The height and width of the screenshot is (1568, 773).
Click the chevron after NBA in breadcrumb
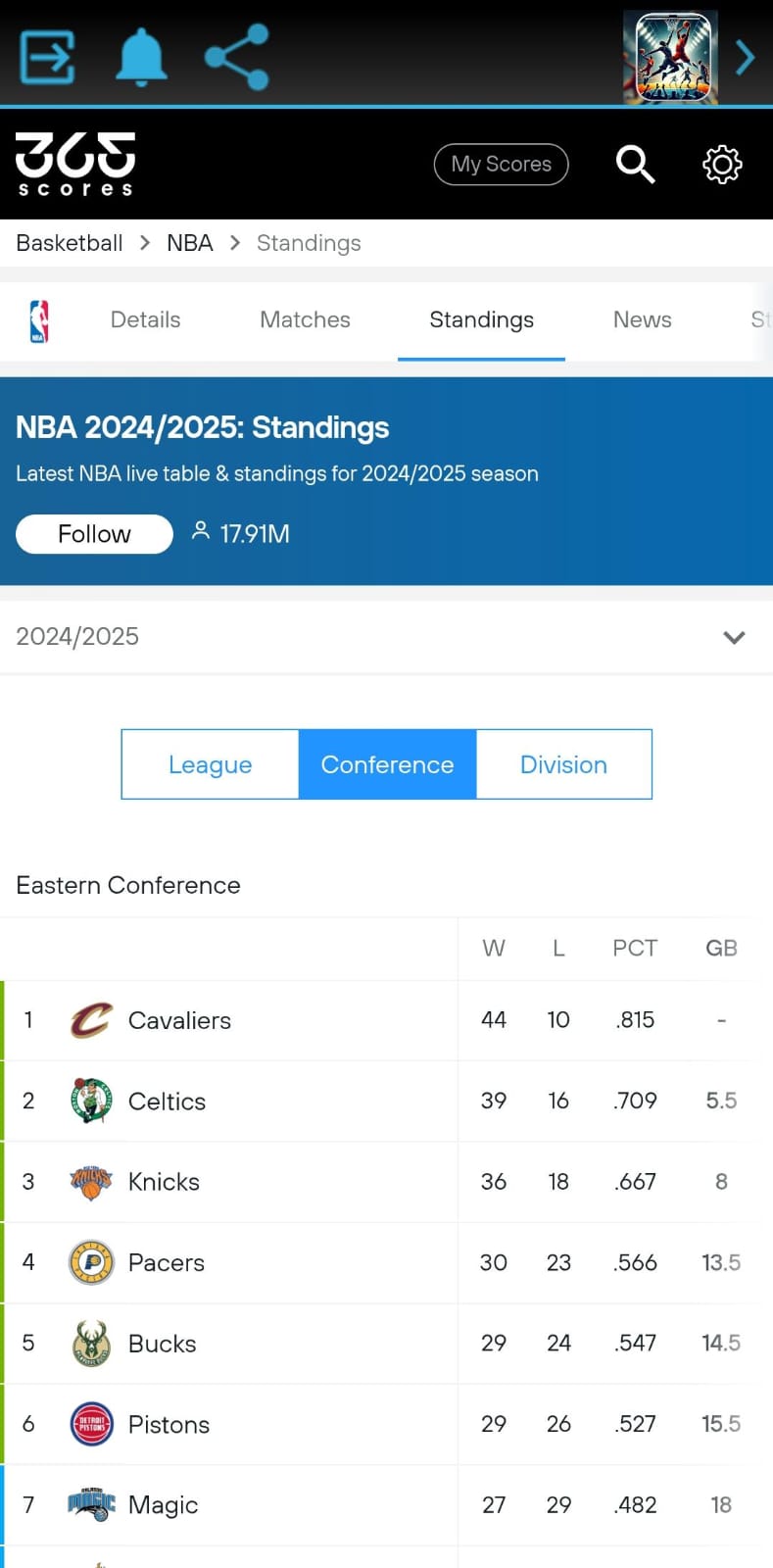tap(234, 243)
